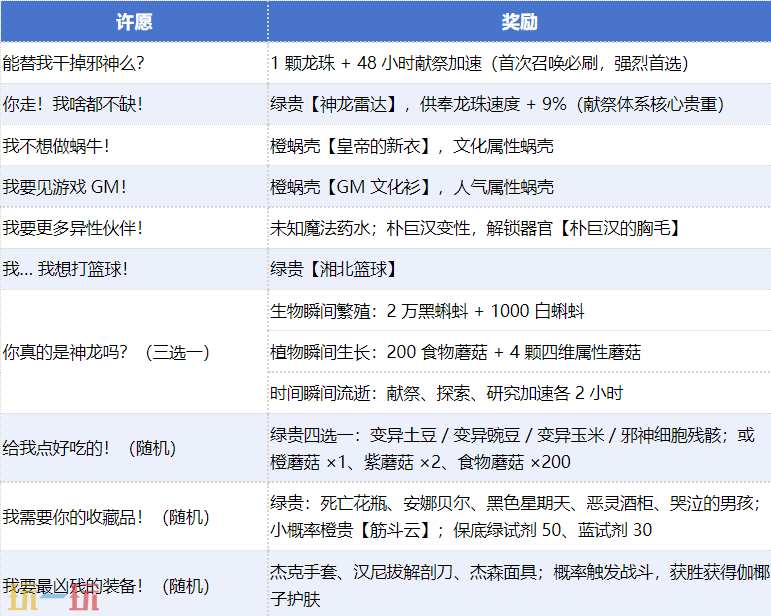
Task: Click the row 生物瞬间繁殖：2 万黑蝌蚪
Action: pos(520,311)
